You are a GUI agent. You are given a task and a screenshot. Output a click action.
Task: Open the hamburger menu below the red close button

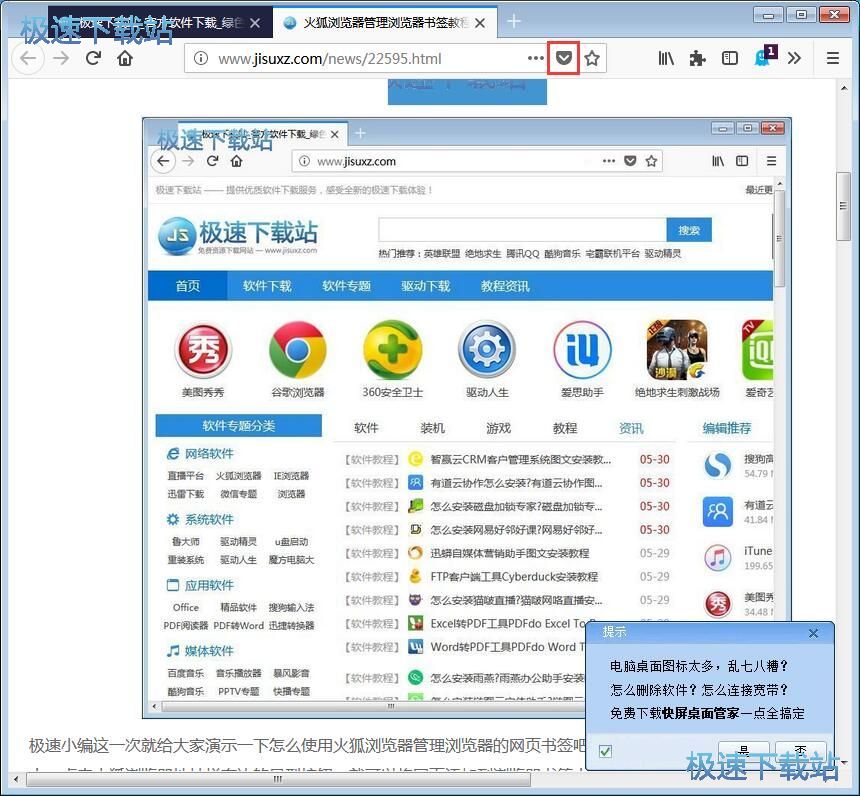pos(833,58)
